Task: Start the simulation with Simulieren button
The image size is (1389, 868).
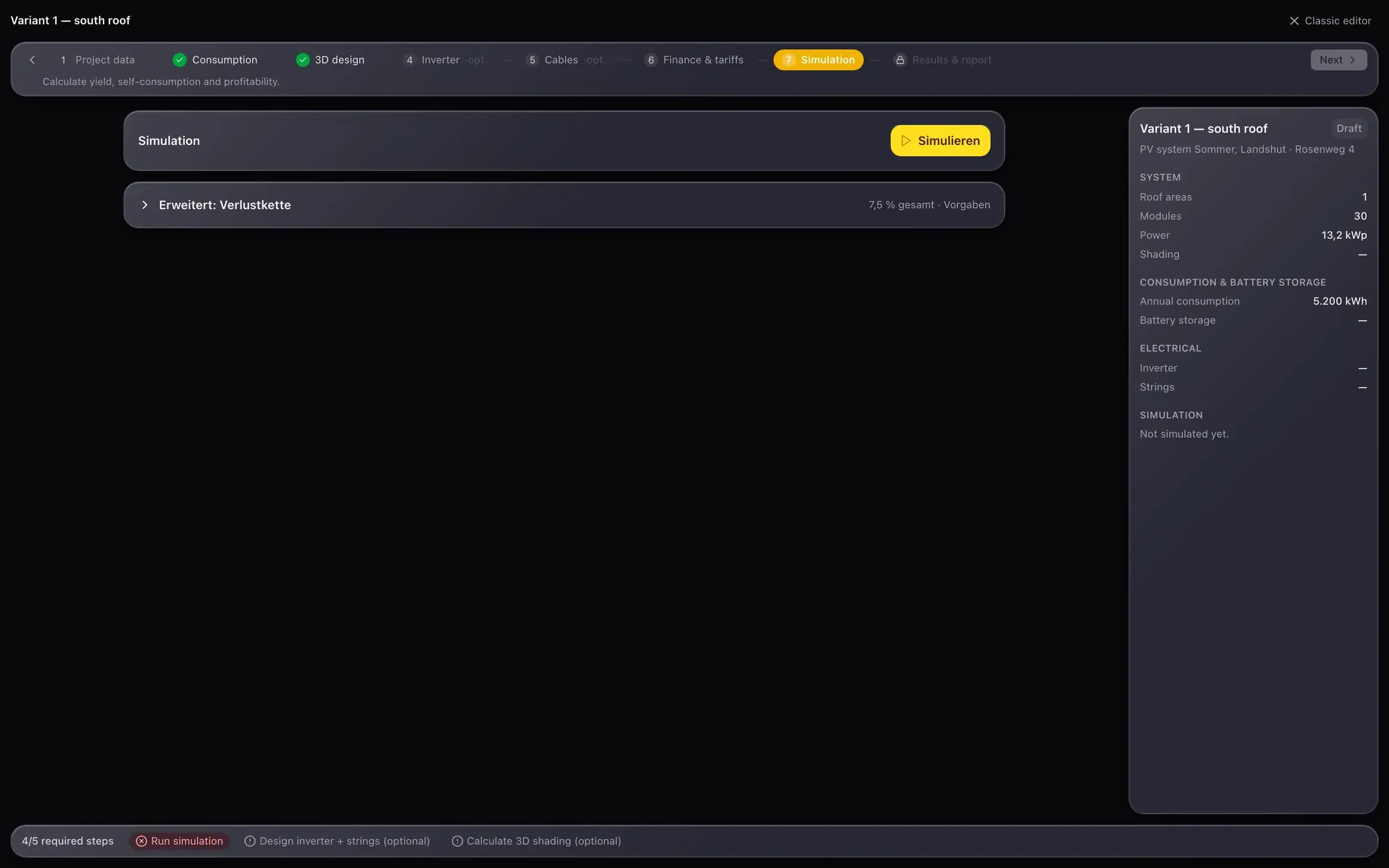Action: click(x=940, y=141)
